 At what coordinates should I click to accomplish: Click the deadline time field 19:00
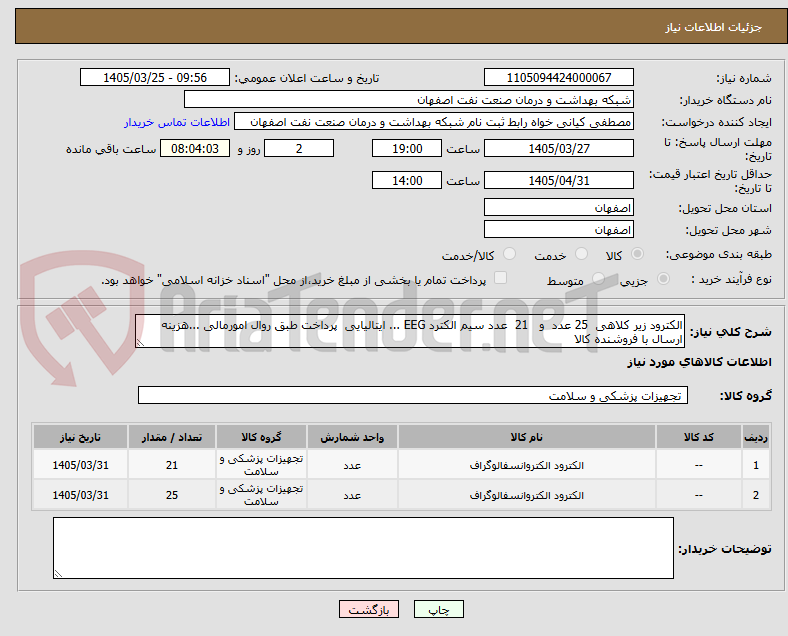click(x=407, y=148)
